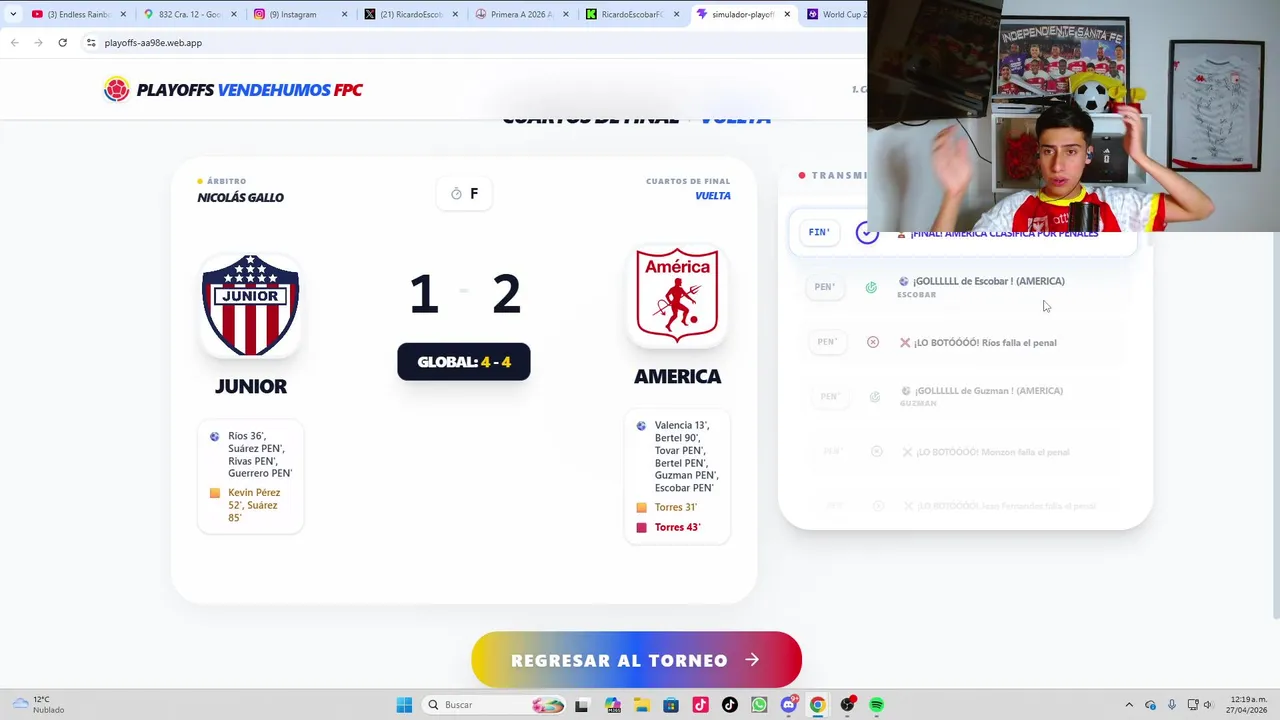The width and height of the screenshot is (1280, 720).
Task: Open Google Chrome from the taskbar
Action: point(818,705)
